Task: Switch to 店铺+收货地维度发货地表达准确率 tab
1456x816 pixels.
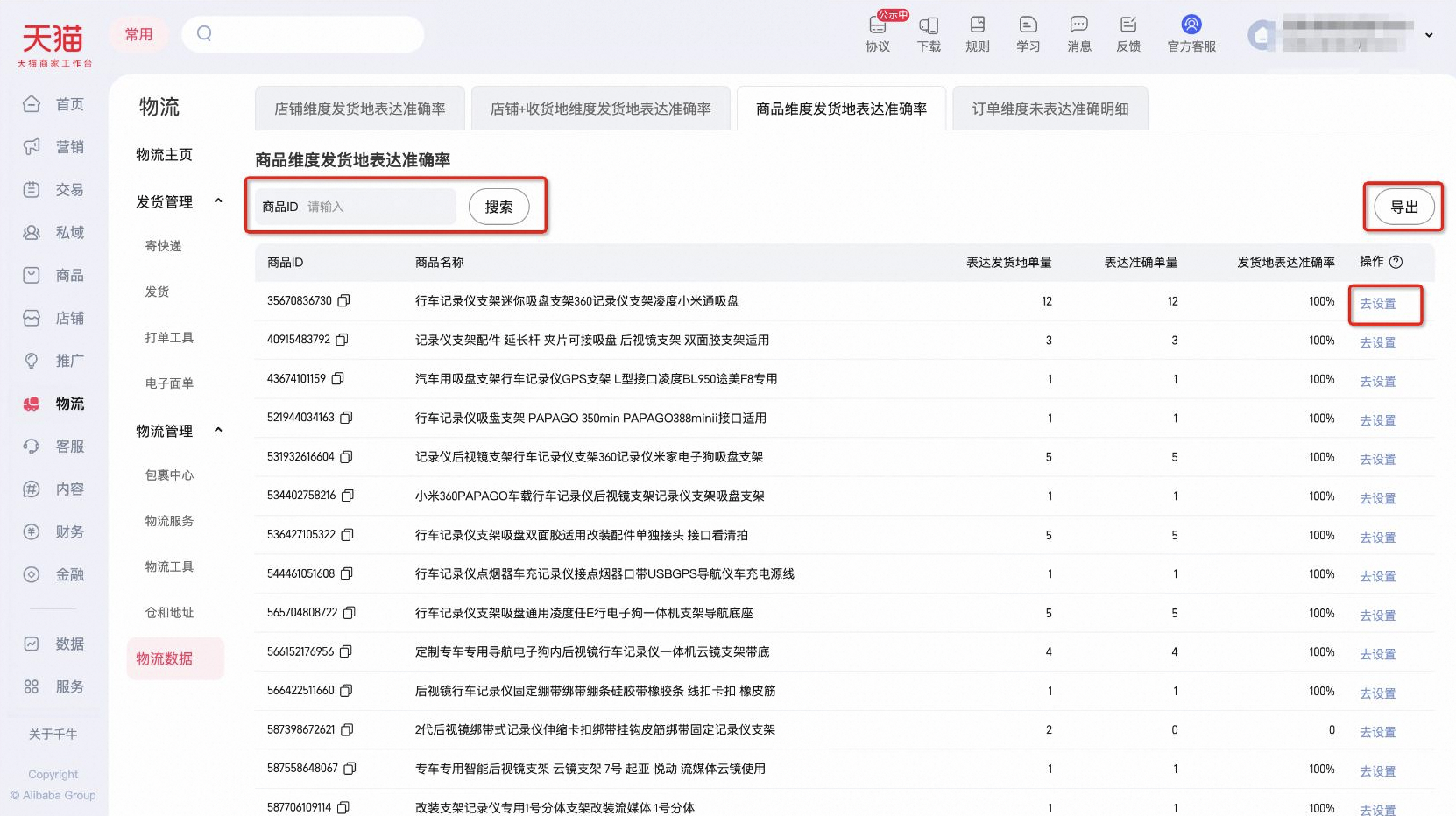Action: 600,109
